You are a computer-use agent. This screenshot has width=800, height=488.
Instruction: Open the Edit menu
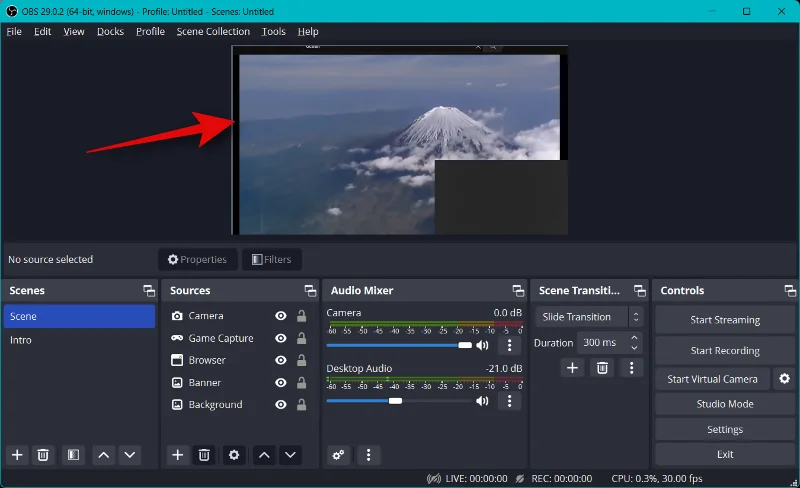tap(42, 32)
